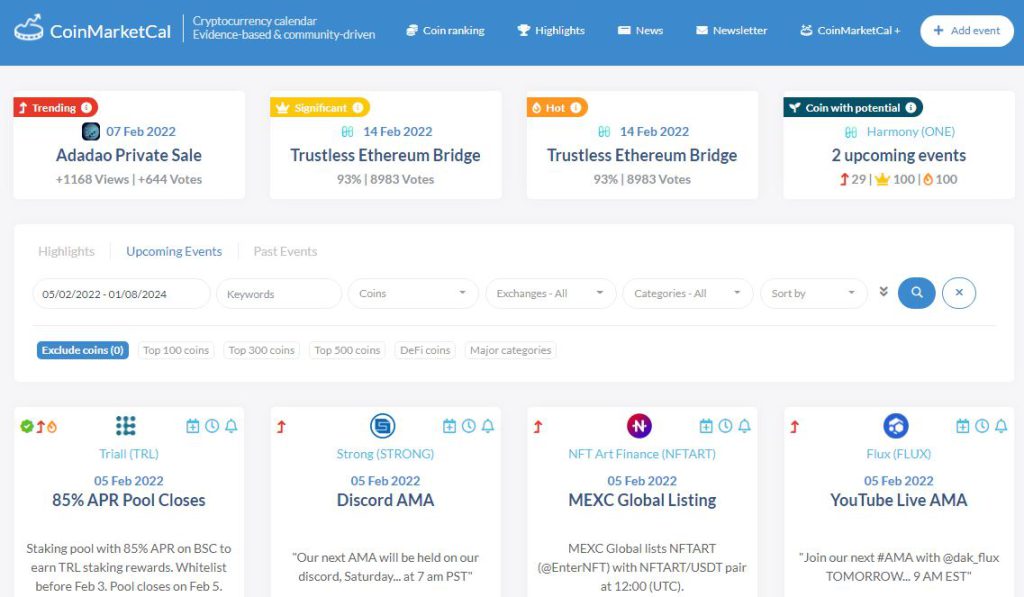This screenshot has height=597, width=1024.
Task: Open 85% APR Pool Closes event
Action: pos(129,500)
